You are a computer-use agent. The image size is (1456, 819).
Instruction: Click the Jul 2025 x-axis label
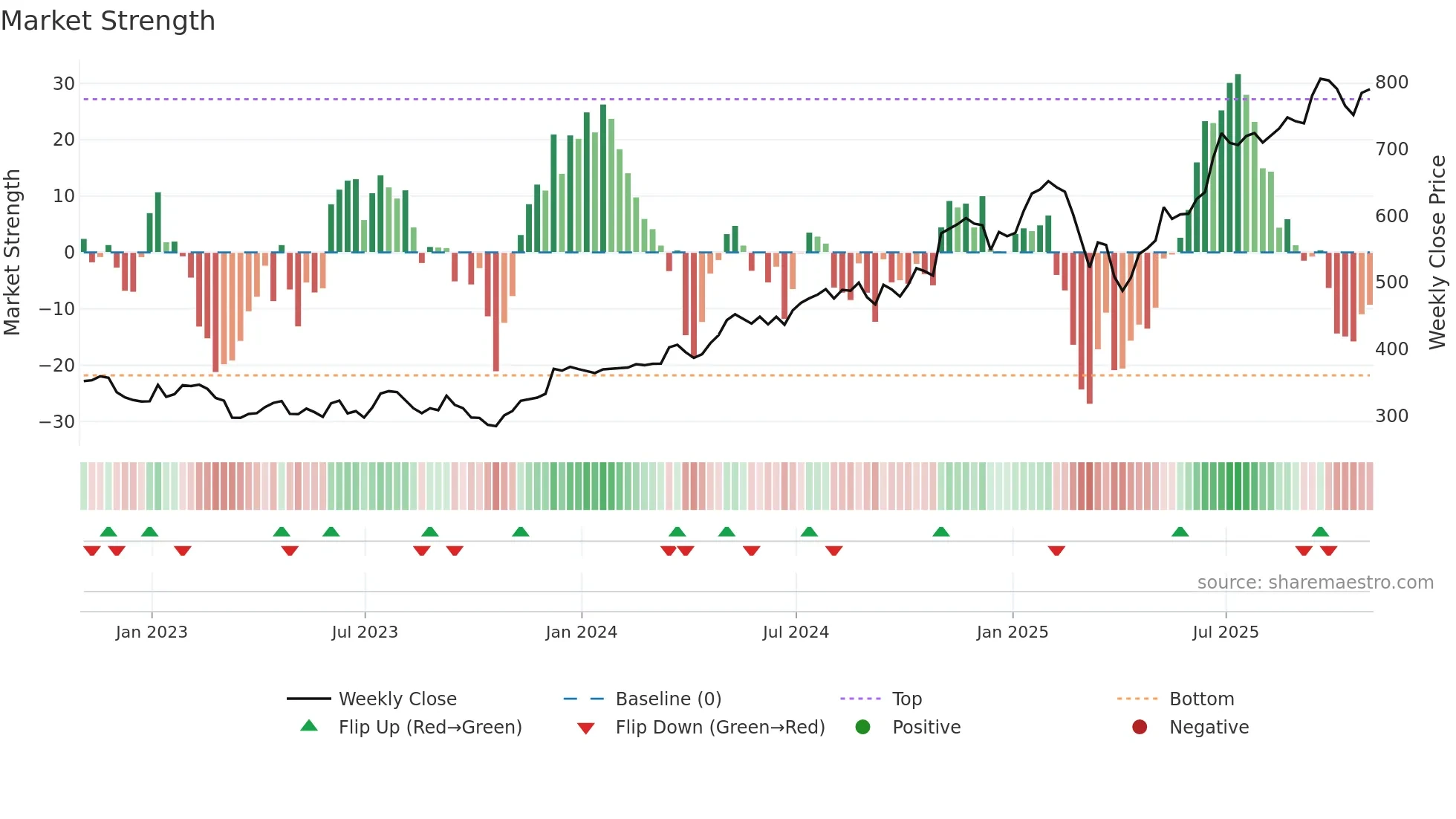1226,632
